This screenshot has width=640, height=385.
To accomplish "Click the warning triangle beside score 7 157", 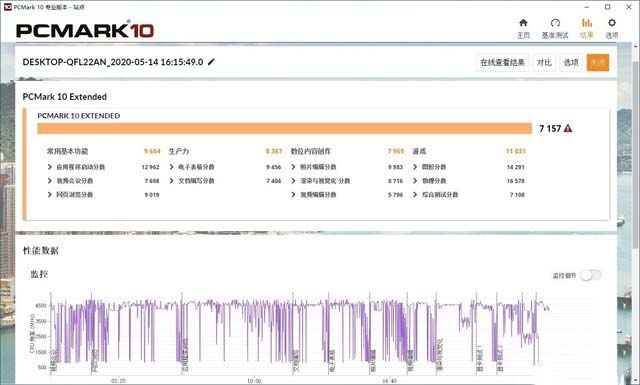I will point(568,129).
